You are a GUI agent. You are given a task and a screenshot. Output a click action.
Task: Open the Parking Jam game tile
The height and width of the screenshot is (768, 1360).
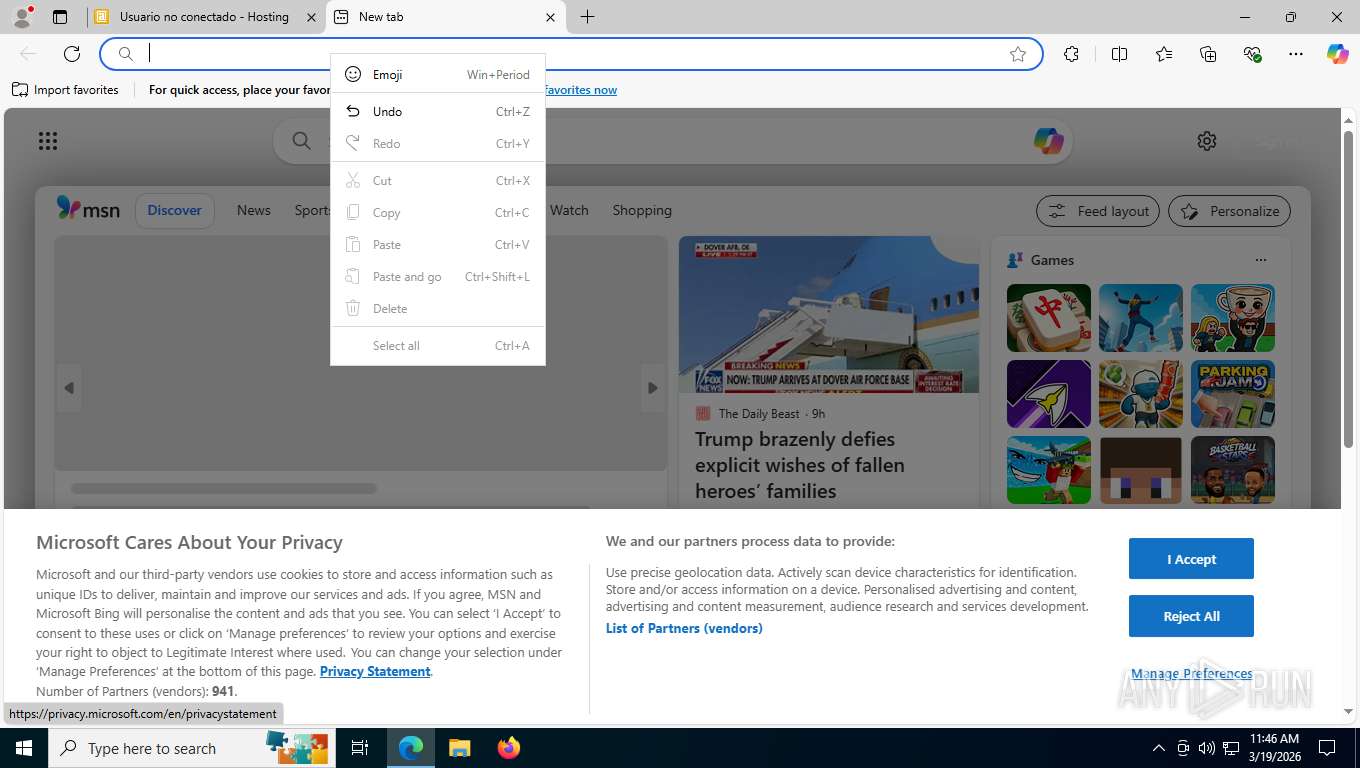click(x=1233, y=394)
